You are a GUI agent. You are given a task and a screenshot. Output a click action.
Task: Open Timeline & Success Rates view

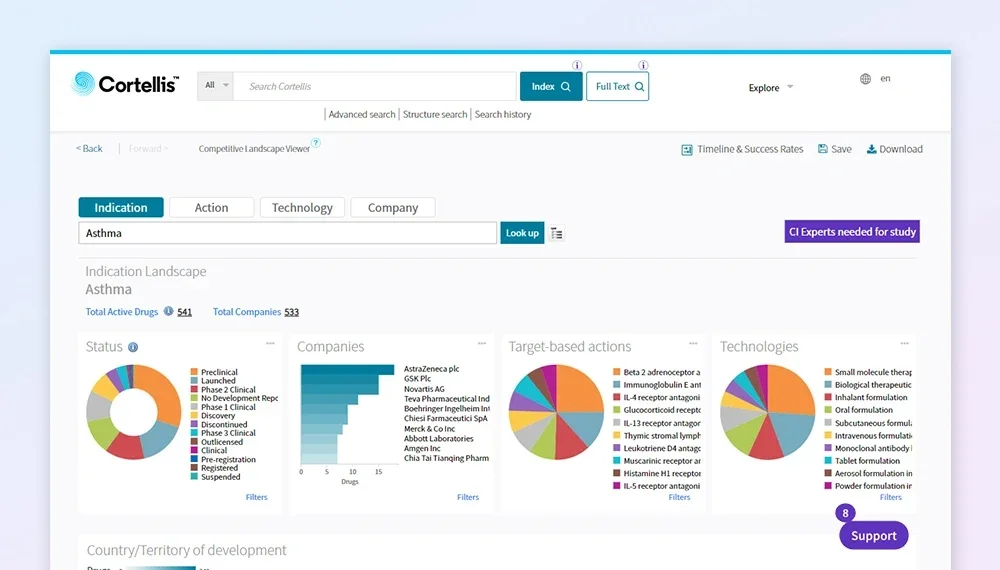click(742, 149)
